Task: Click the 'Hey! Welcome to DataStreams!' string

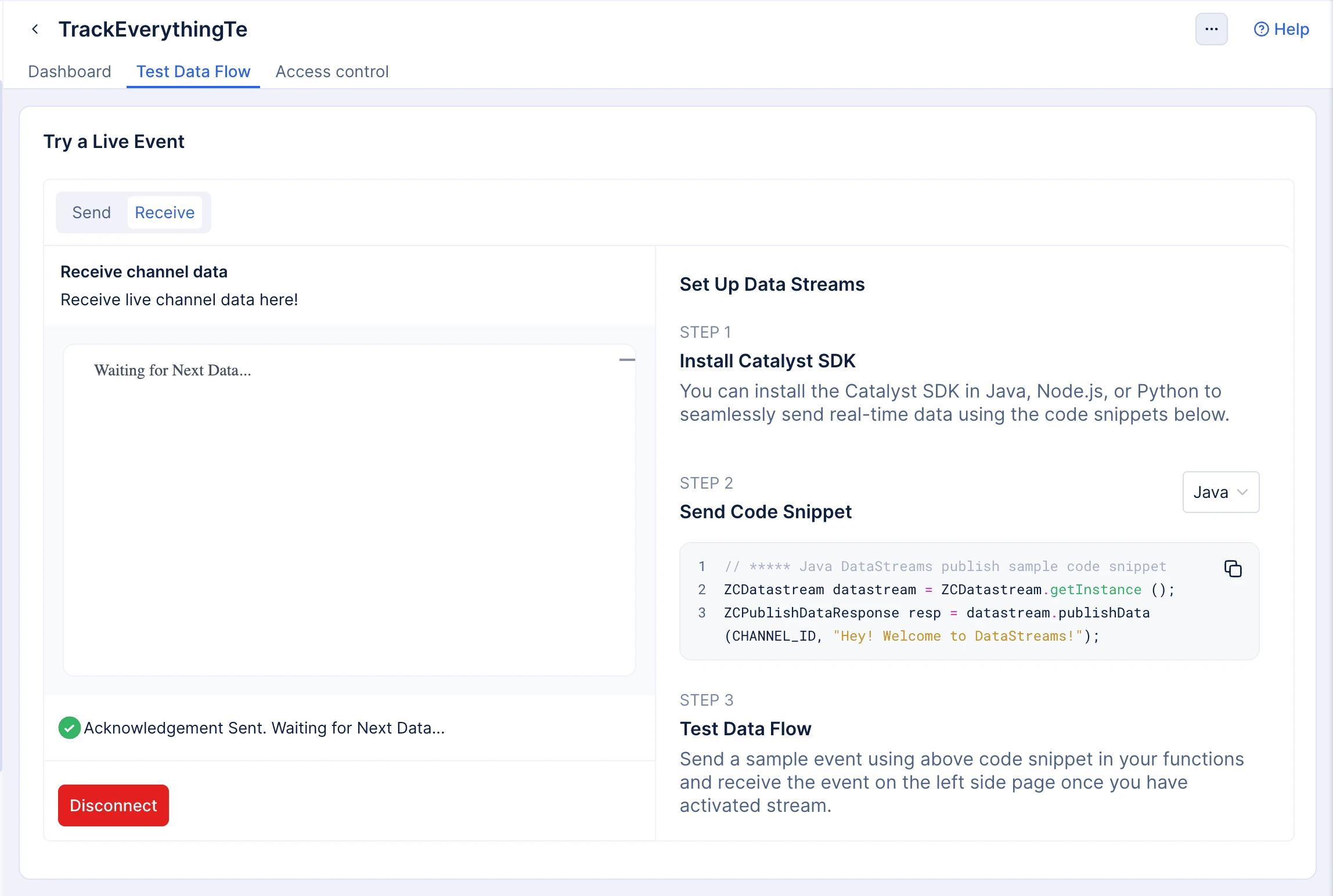Action: tap(958, 636)
